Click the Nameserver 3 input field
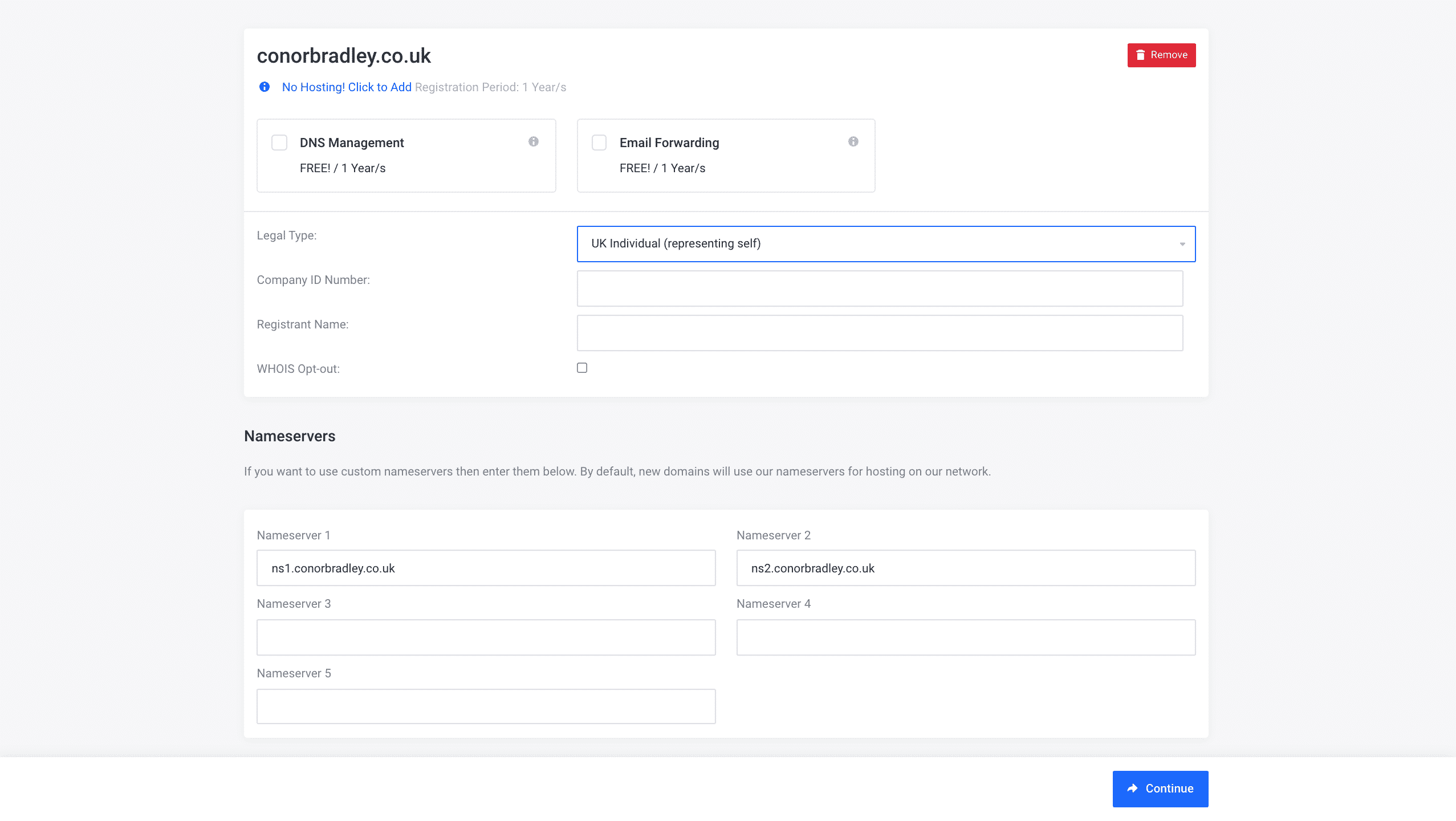The width and height of the screenshot is (1456, 821). (x=486, y=637)
